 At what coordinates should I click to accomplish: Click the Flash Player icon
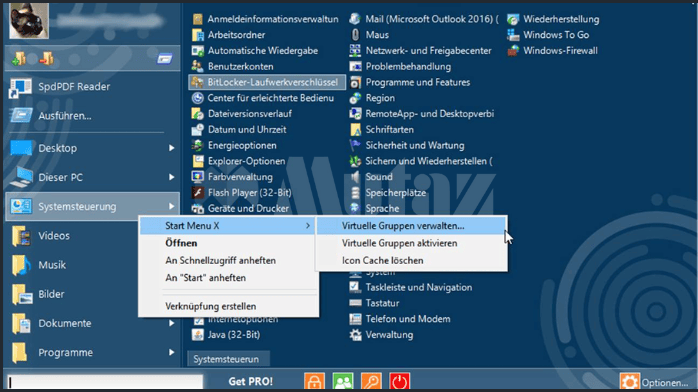point(198,193)
